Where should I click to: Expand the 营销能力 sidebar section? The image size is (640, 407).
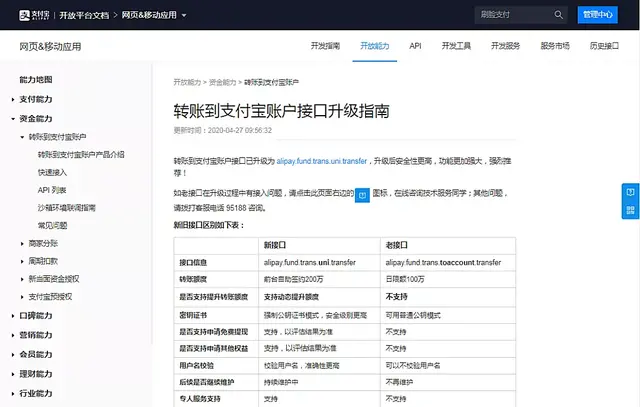(x=13, y=335)
